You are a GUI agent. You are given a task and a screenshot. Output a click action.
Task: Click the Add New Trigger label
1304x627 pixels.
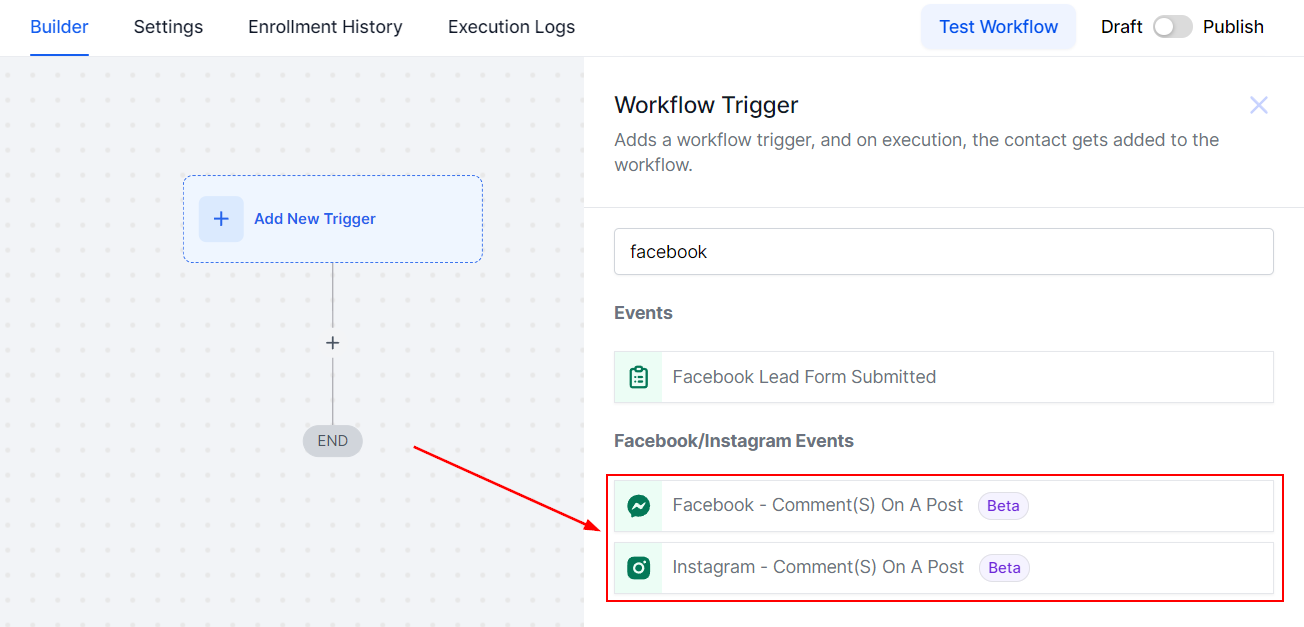315,219
